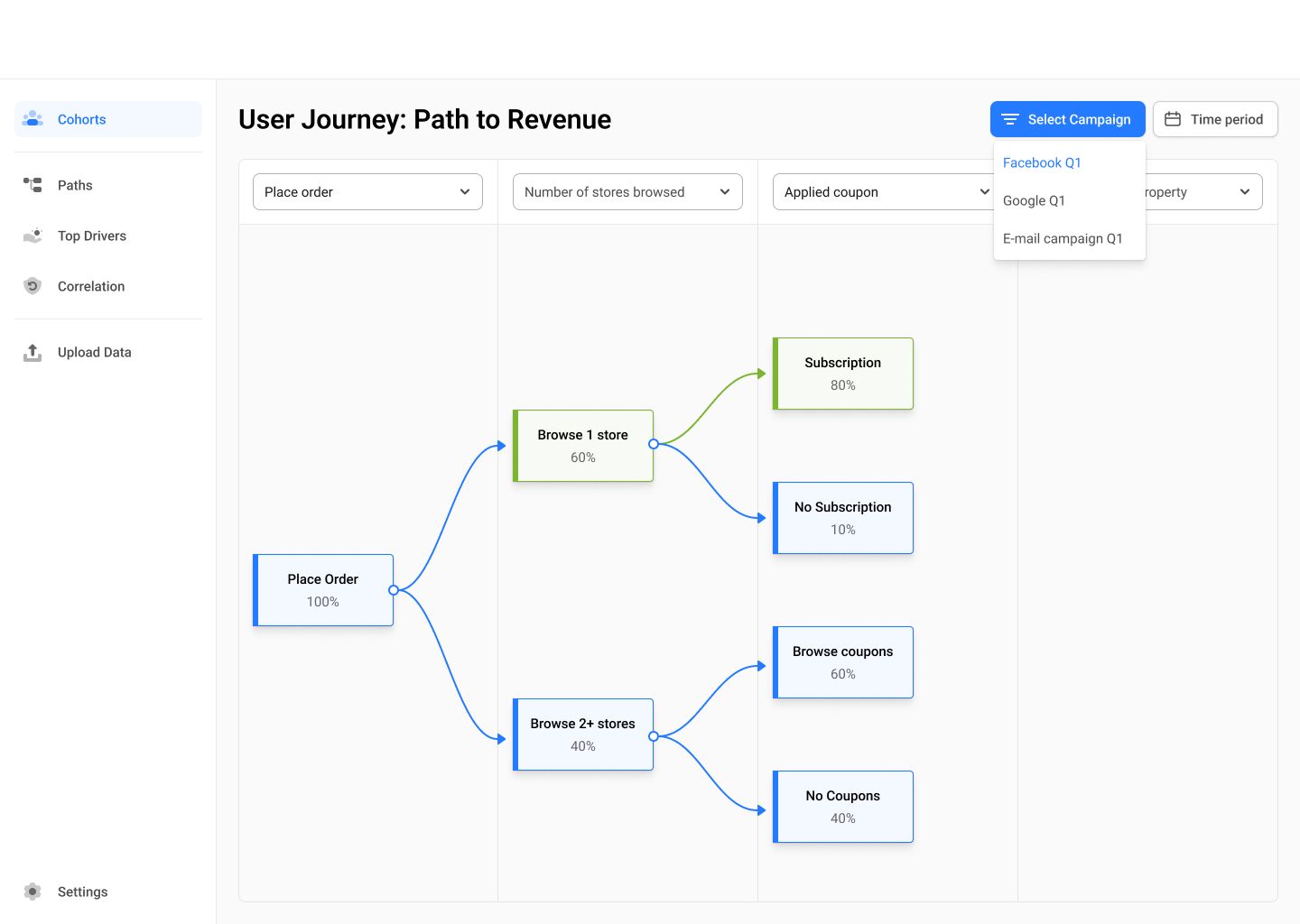Select Facebook Q1 from the campaign menu

tap(1042, 162)
